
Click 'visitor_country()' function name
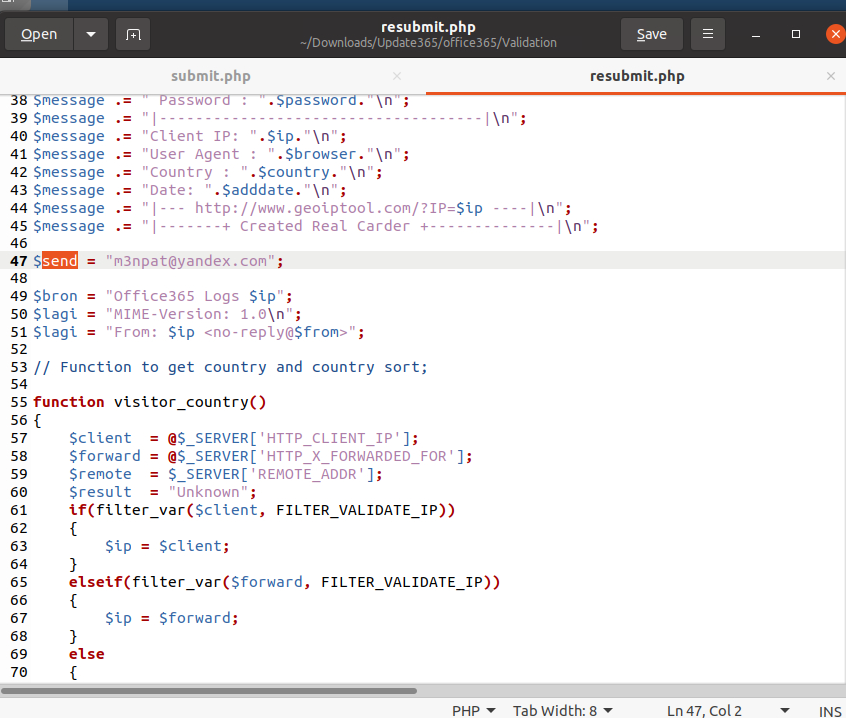coord(190,402)
